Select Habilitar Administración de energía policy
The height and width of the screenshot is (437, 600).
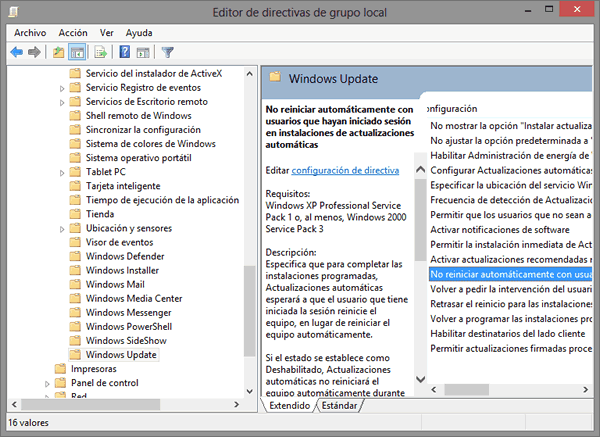pos(510,155)
